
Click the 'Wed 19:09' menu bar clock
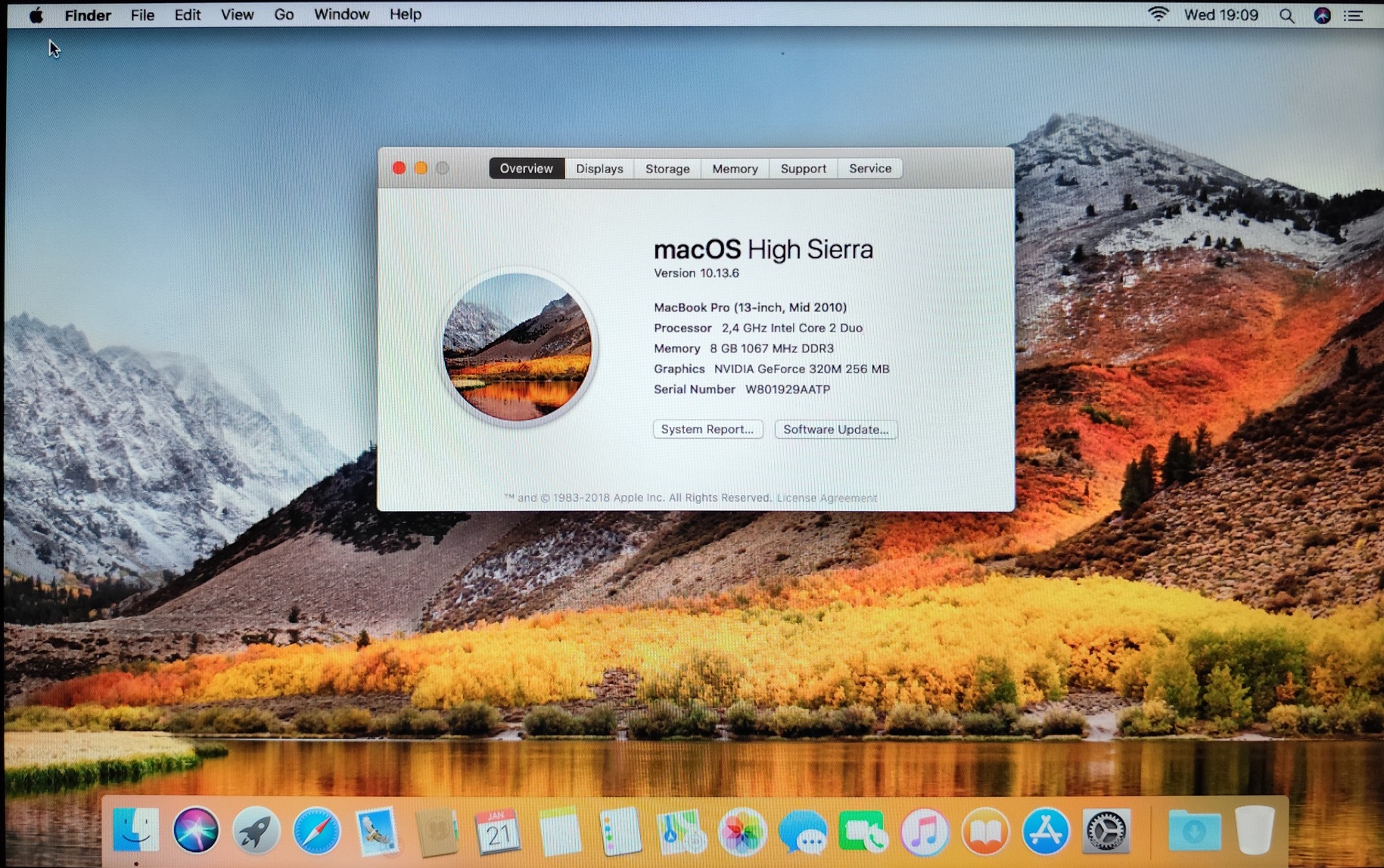point(1221,15)
